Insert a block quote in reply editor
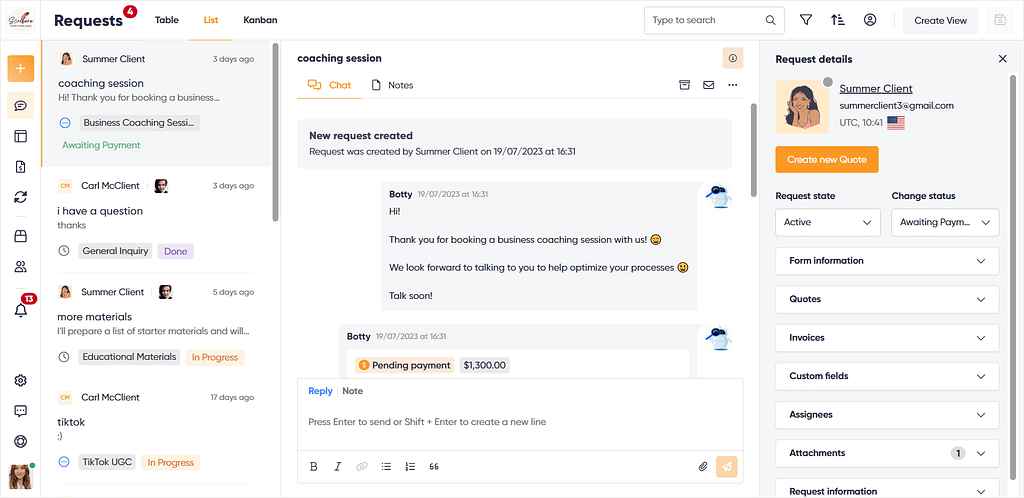Screen dimensions: 1024x498 tap(434, 467)
